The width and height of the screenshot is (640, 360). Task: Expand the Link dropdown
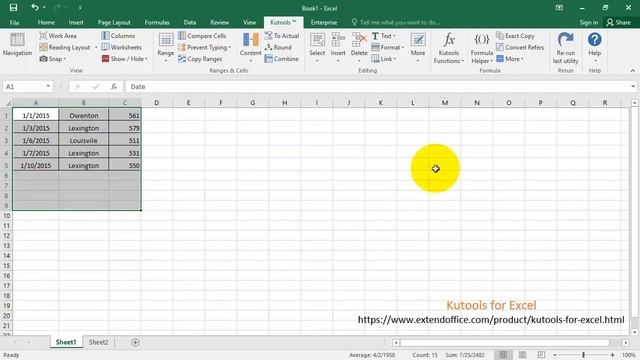click(395, 59)
